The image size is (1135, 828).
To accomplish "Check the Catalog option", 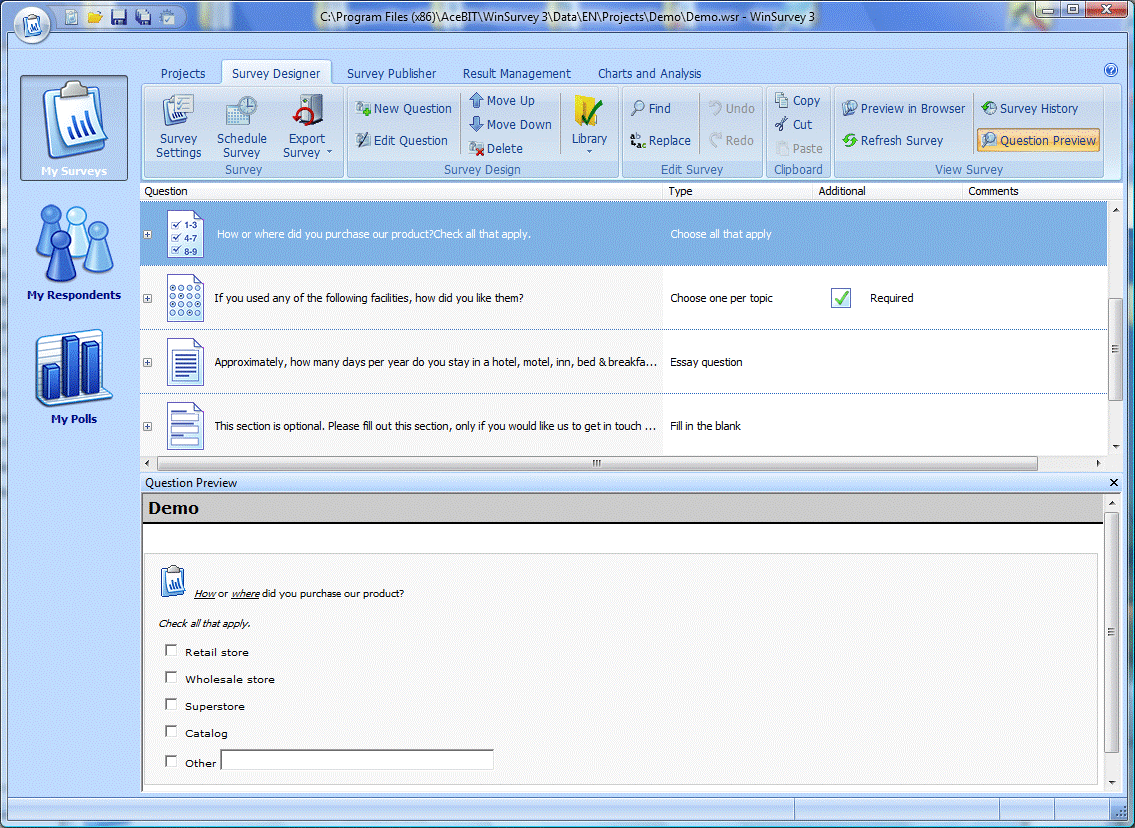I will click(x=171, y=732).
